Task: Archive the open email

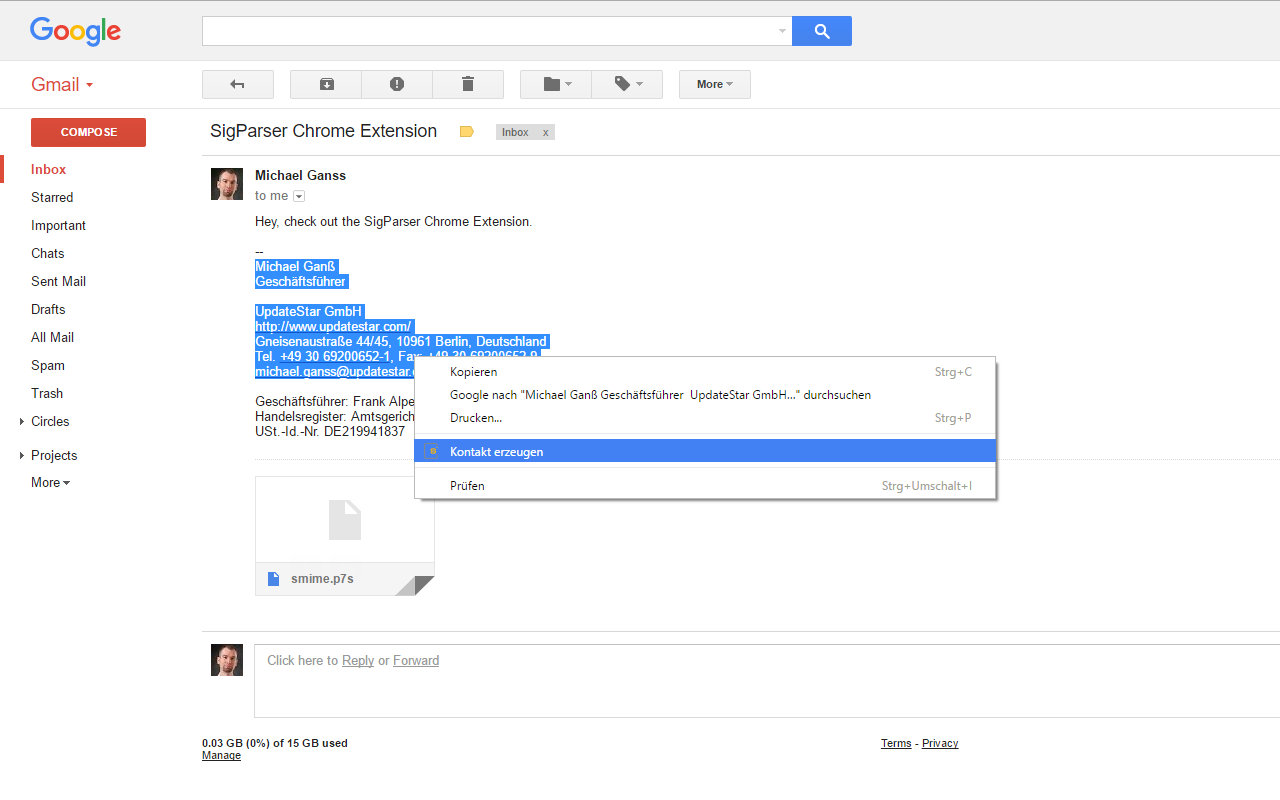Action: coord(325,84)
